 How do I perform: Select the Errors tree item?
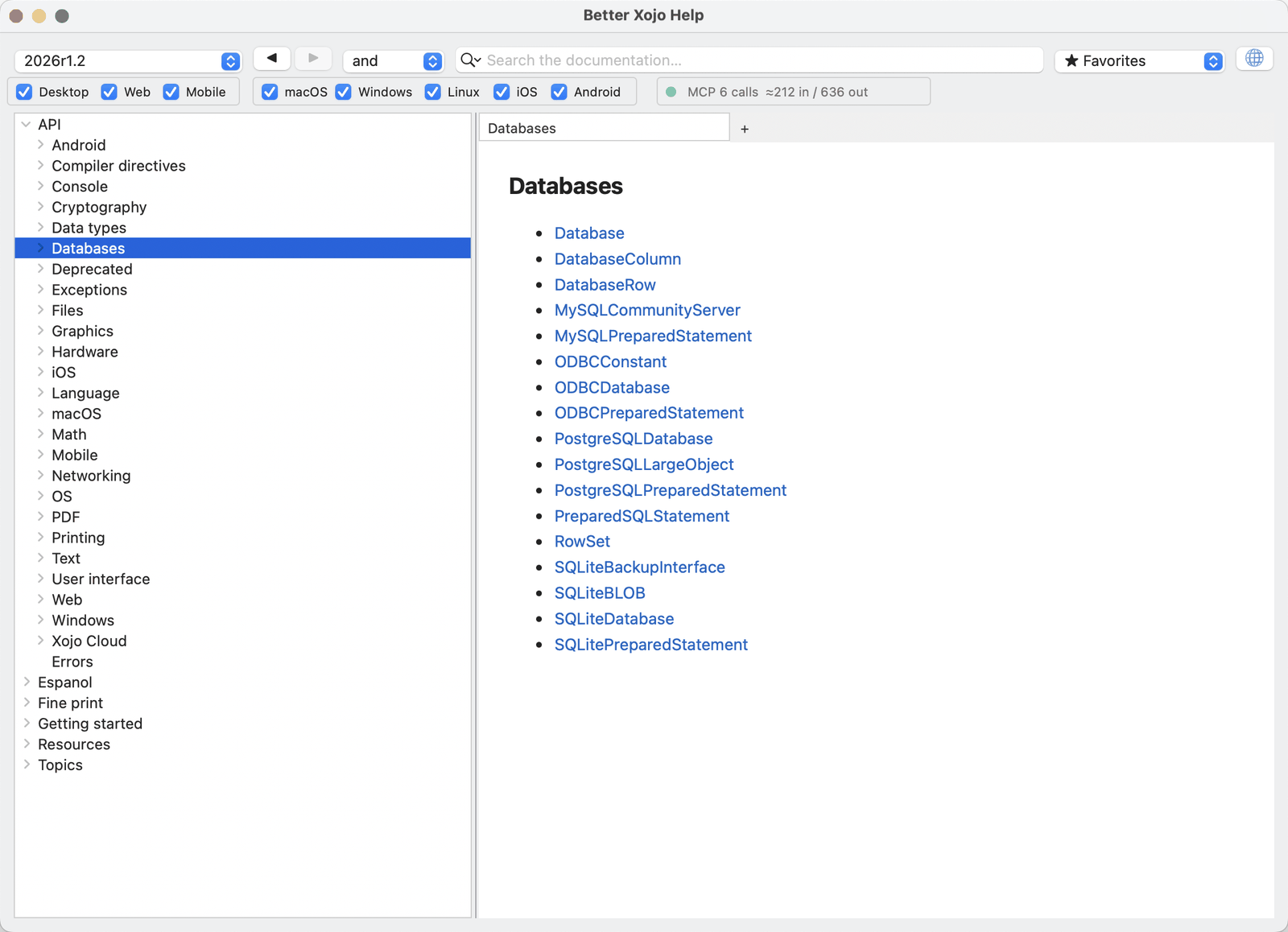point(243,662)
